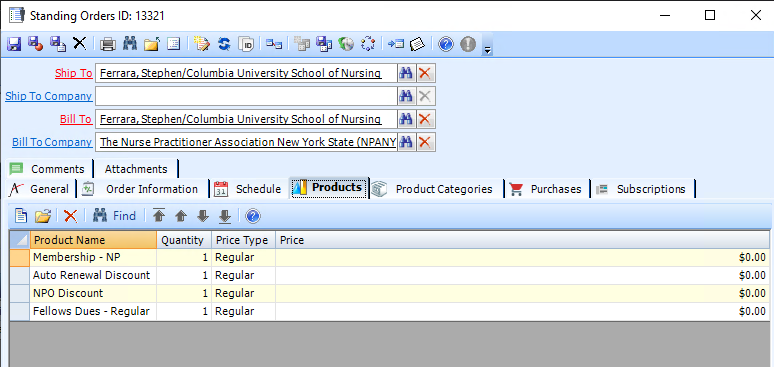This screenshot has width=774, height=367.
Task: Open help from top toolbar
Action: 445,44
